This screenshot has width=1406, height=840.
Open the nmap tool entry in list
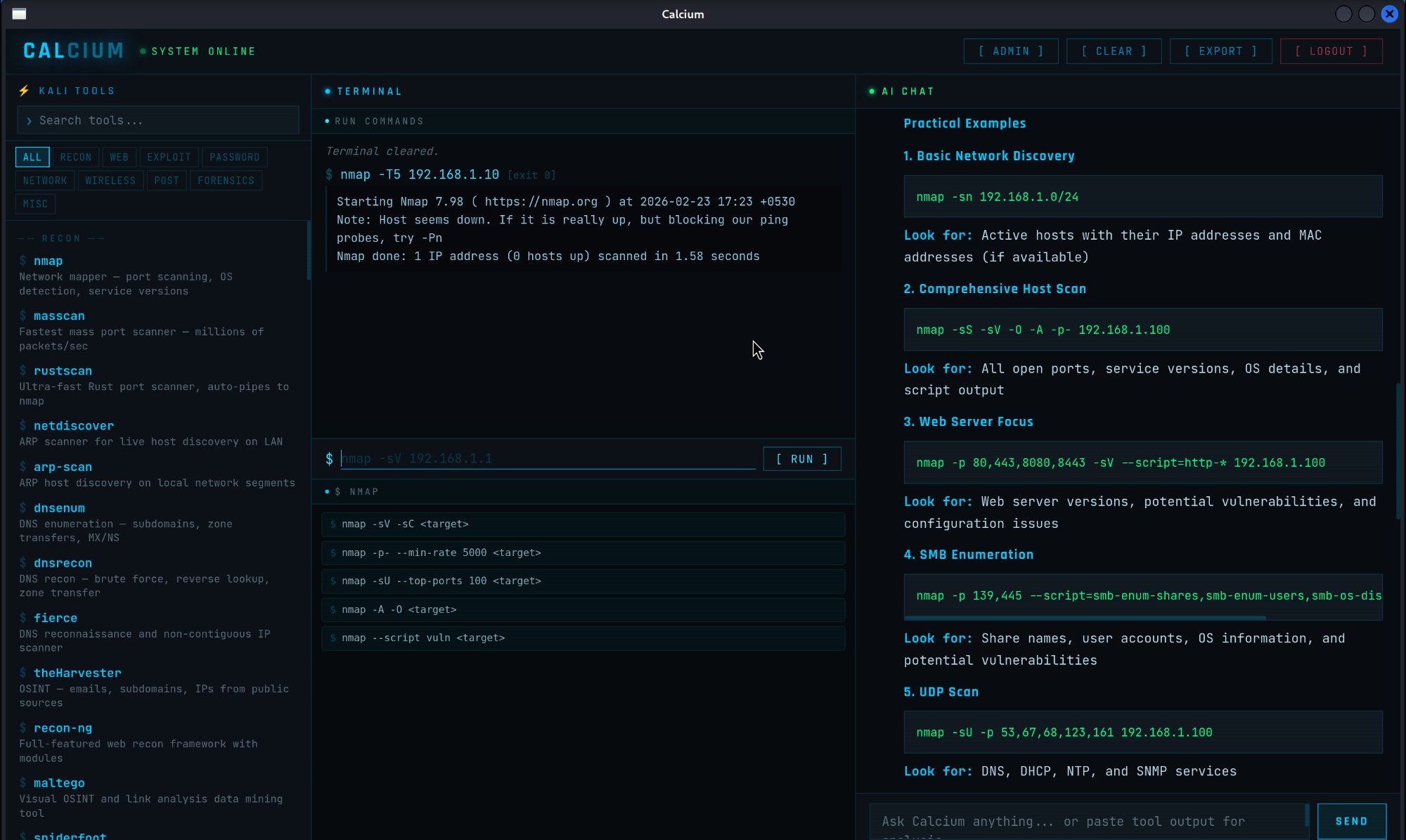pyautogui.click(x=48, y=261)
